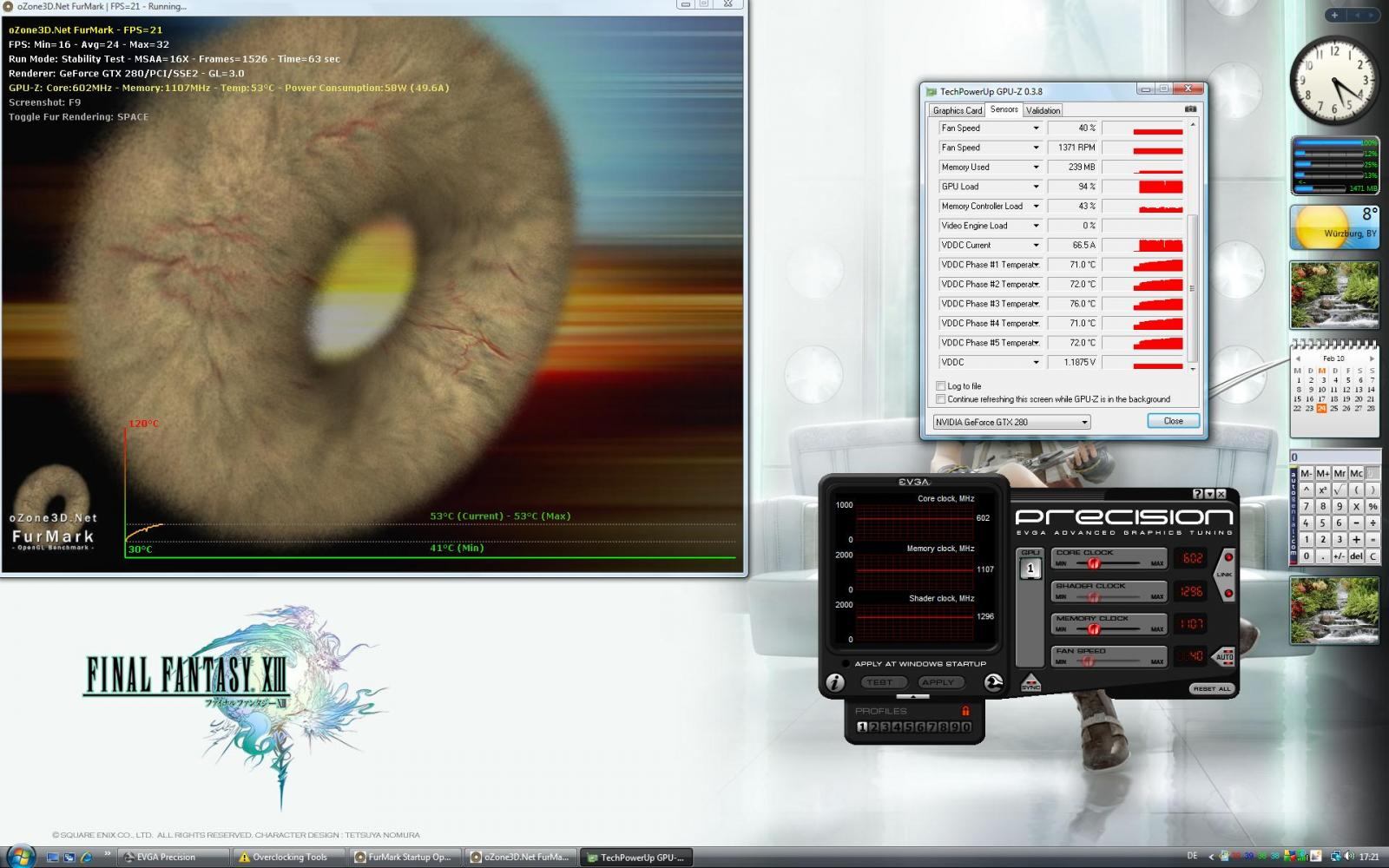Image resolution: width=1389 pixels, height=868 pixels.
Task: Click the GPU-Z screenshot camera icon
Action: pos(1190,109)
